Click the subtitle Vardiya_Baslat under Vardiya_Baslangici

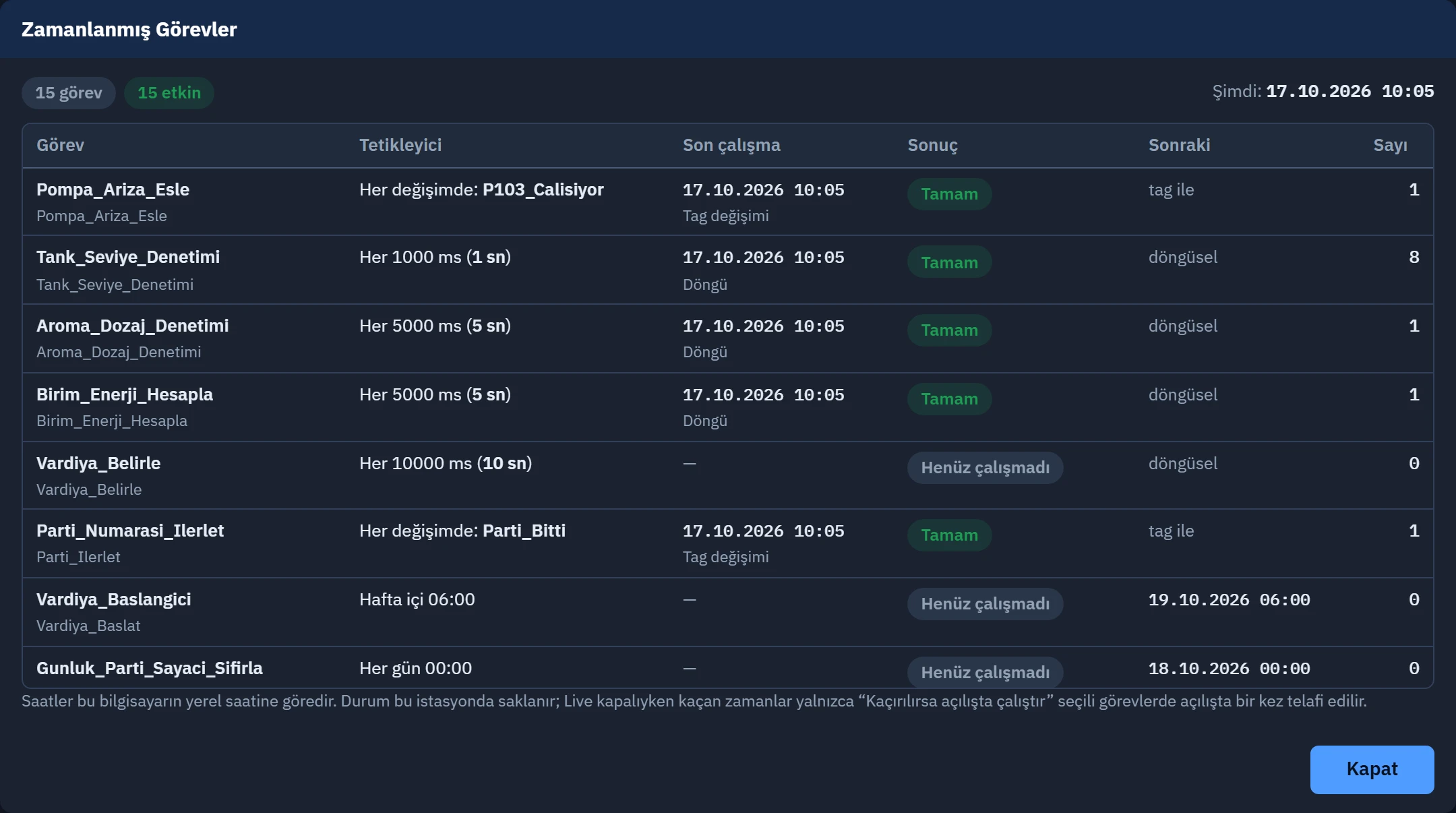coord(88,626)
